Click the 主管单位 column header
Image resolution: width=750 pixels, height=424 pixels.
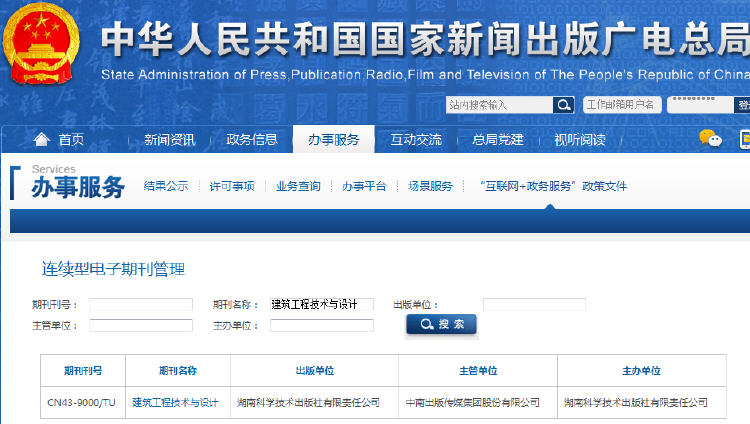478,370
